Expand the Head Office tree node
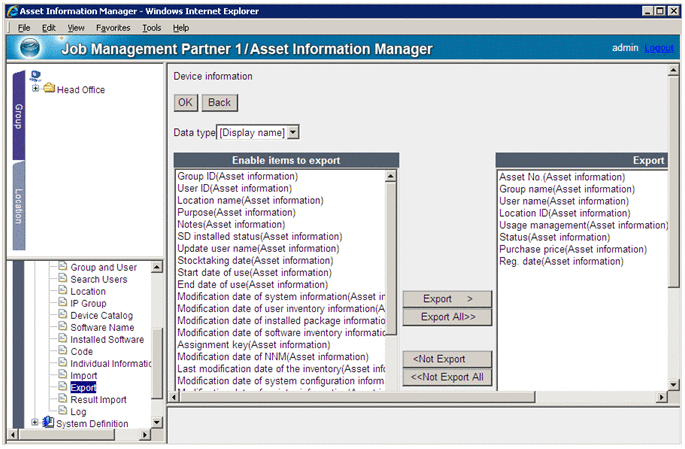 click(x=35, y=89)
